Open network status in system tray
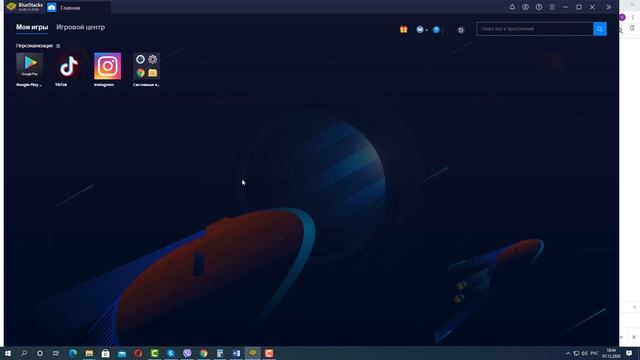The height and width of the screenshot is (360, 640). point(576,353)
